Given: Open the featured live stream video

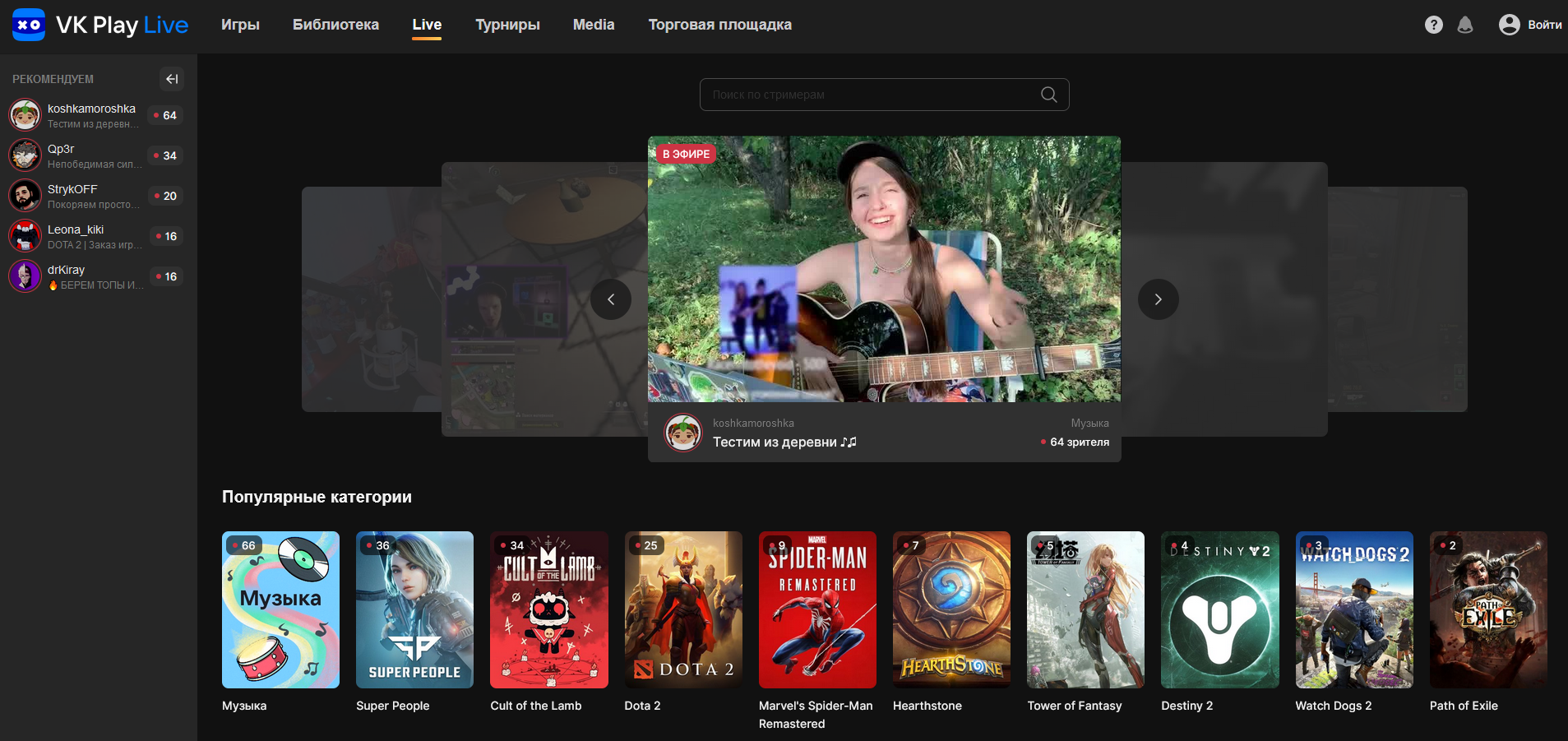Looking at the screenshot, I should click(x=884, y=269).
